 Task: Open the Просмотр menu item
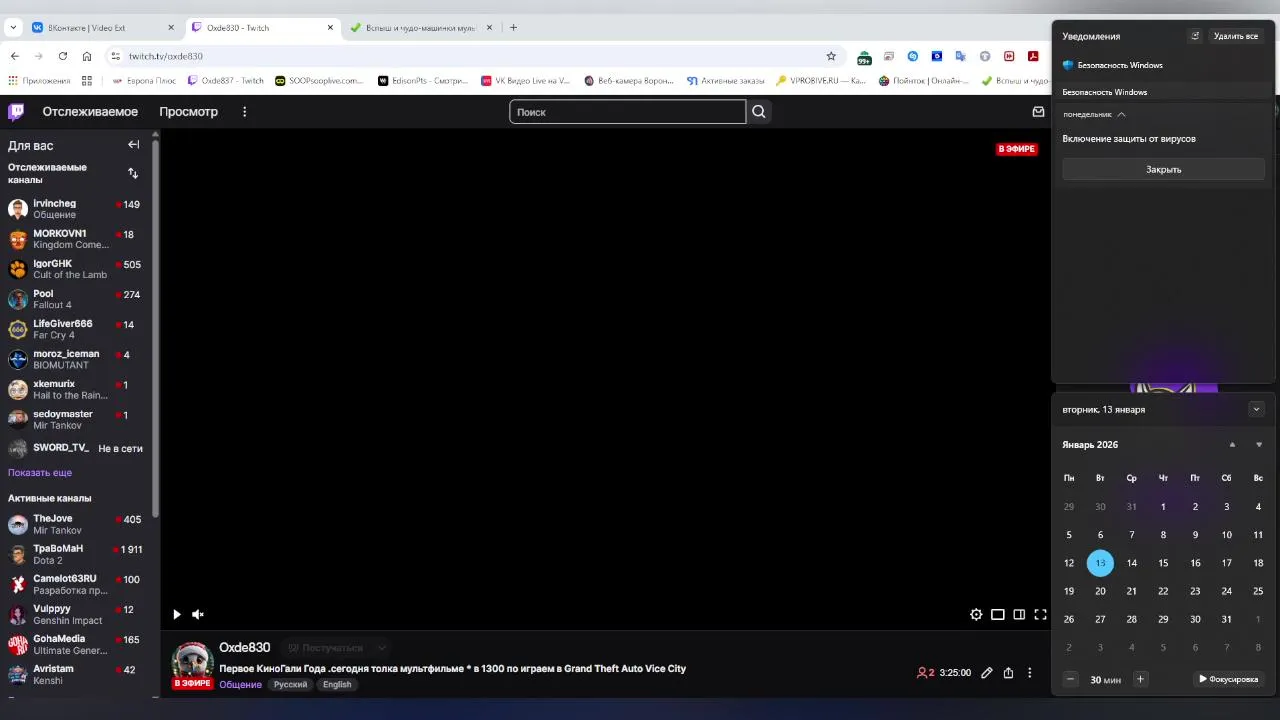tap(188, 112)
